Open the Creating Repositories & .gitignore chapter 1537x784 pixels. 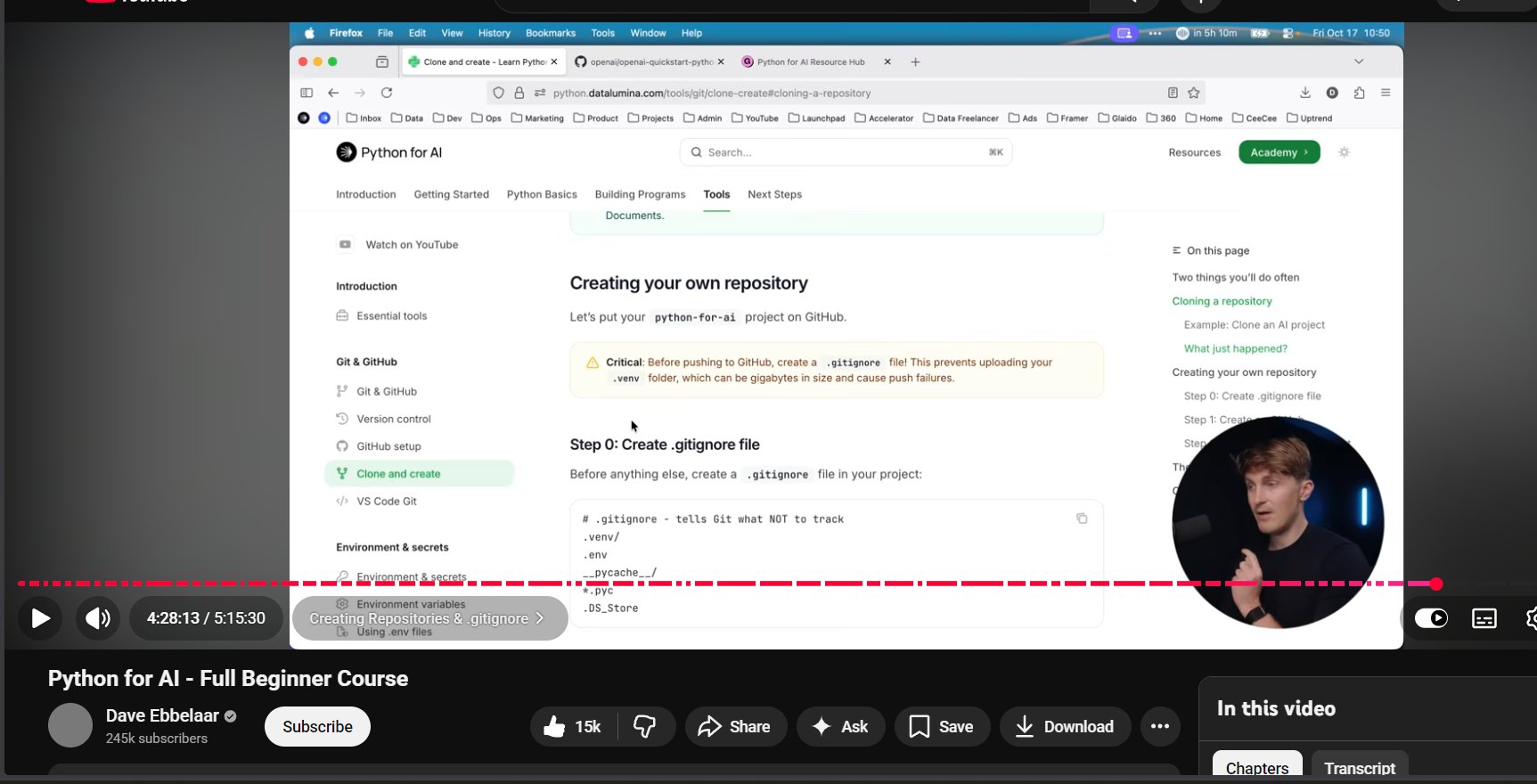pyautogui.click(x=429, y=618)
